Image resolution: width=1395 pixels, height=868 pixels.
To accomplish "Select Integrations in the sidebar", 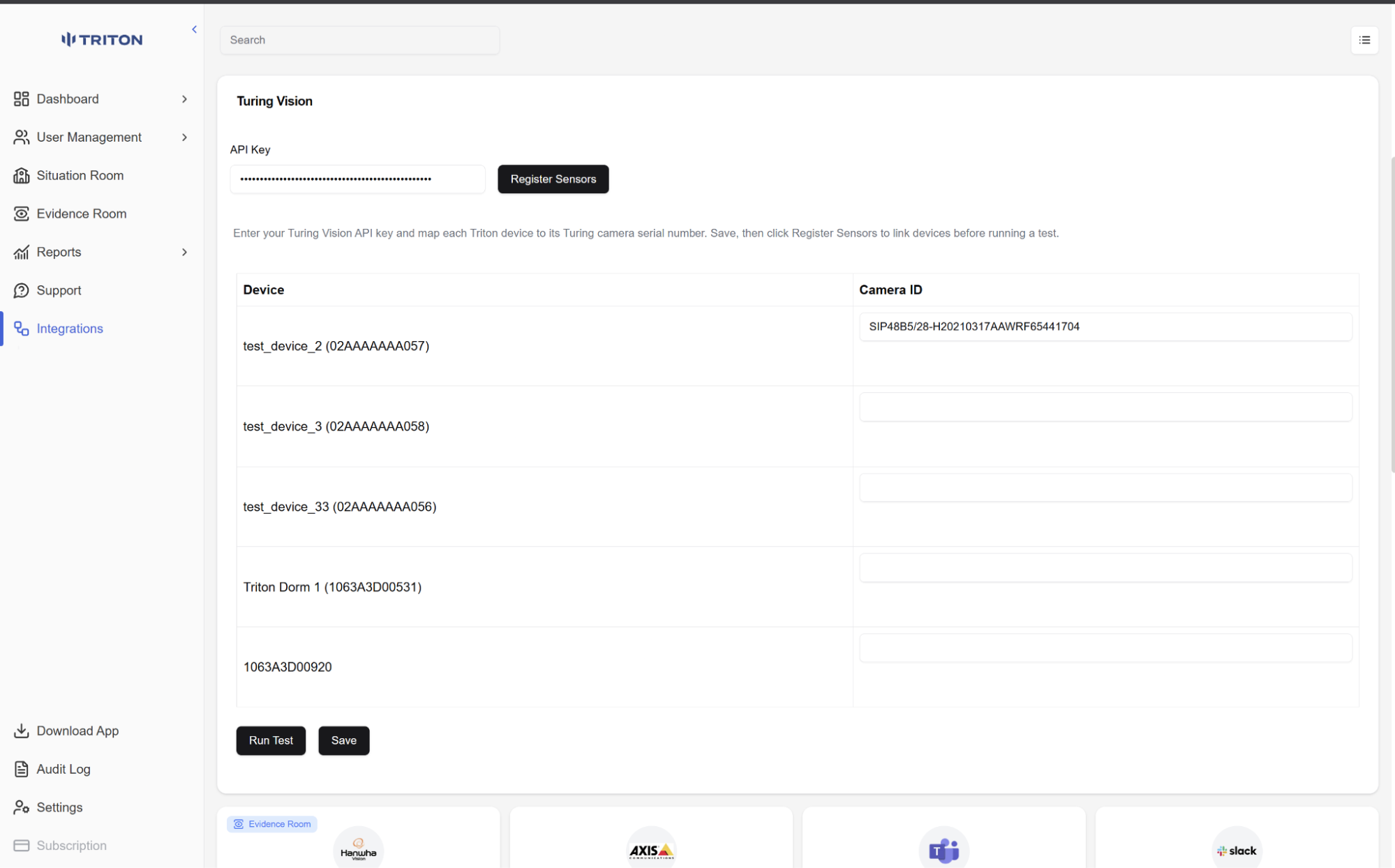I will click(70, 329).
